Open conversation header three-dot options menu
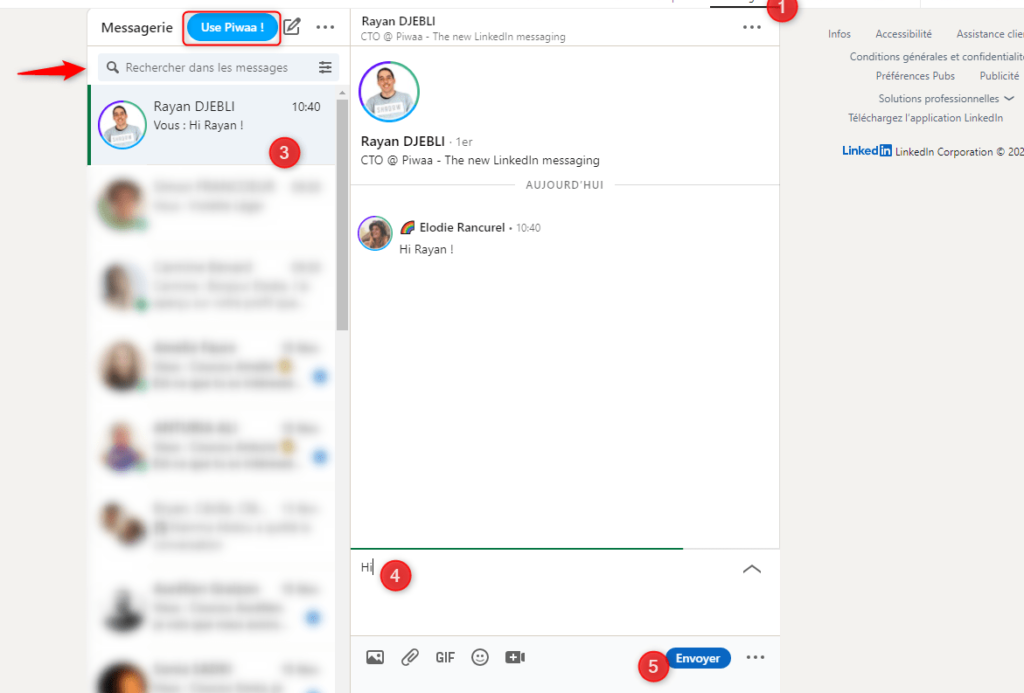Viewport: 1024px width, 693px height. pyautogui.click(x=752, y=27)
